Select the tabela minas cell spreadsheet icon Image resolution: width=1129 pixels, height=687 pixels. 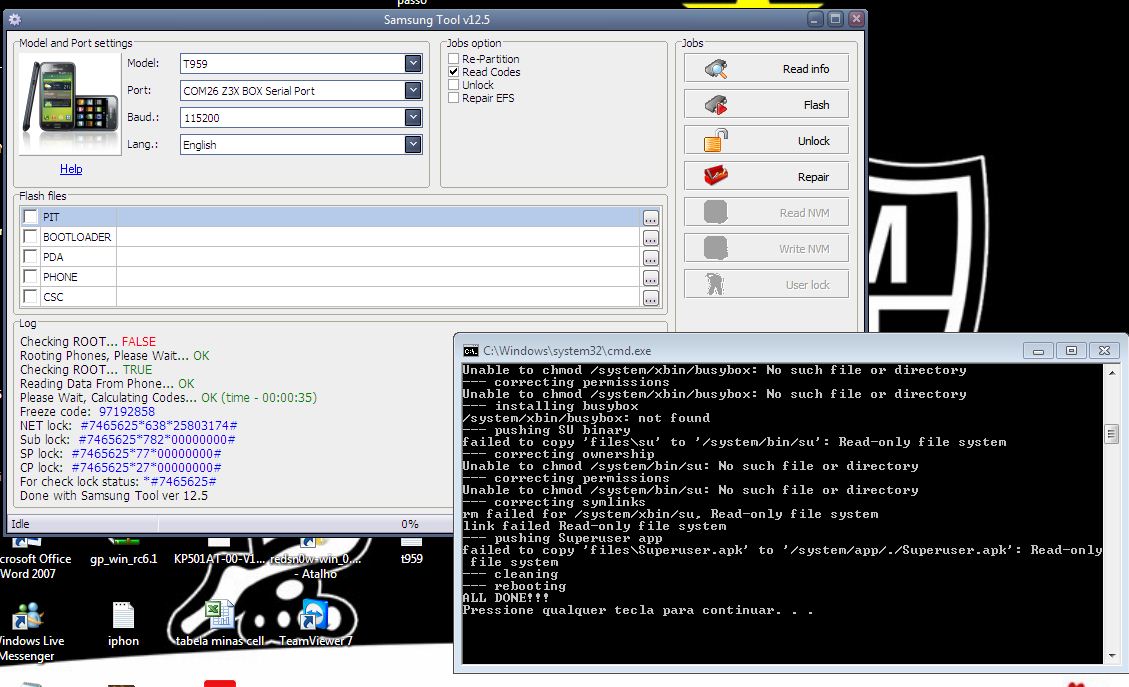(x=220, y=624)
